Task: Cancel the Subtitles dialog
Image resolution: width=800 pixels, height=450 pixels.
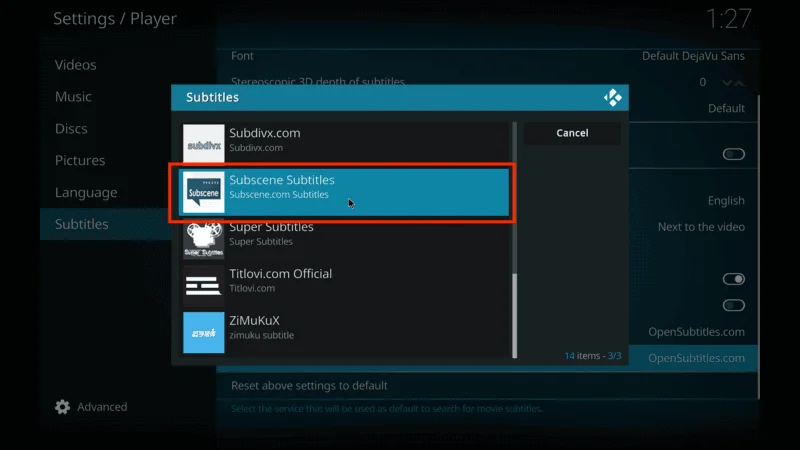Action: [x=572, y=133]
